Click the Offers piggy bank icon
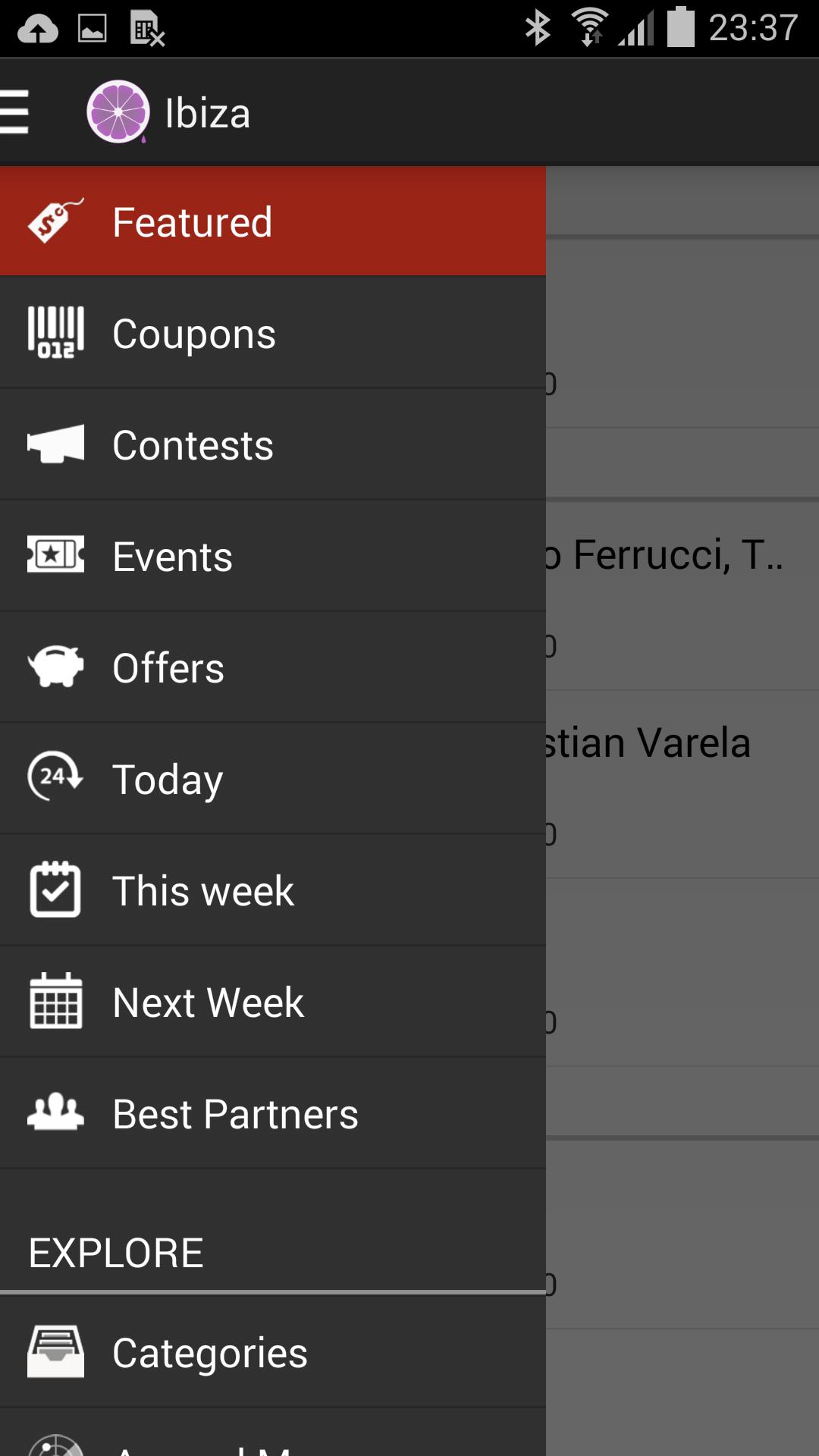 tap(55, 667)
